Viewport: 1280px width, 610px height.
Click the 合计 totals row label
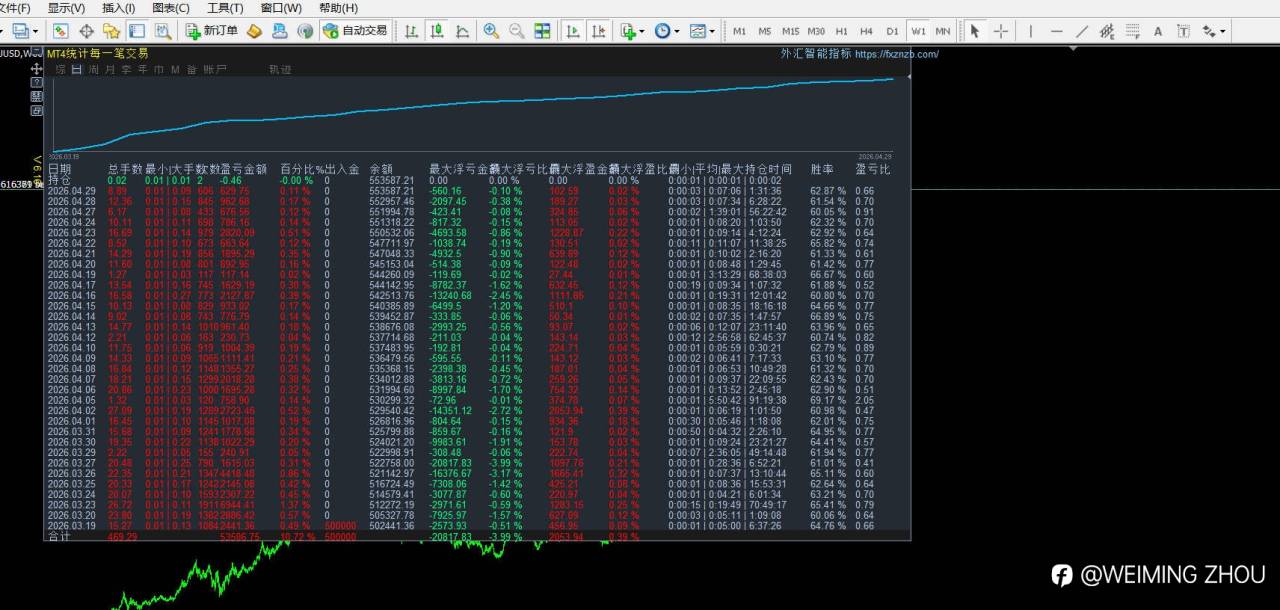click(59, 536)
